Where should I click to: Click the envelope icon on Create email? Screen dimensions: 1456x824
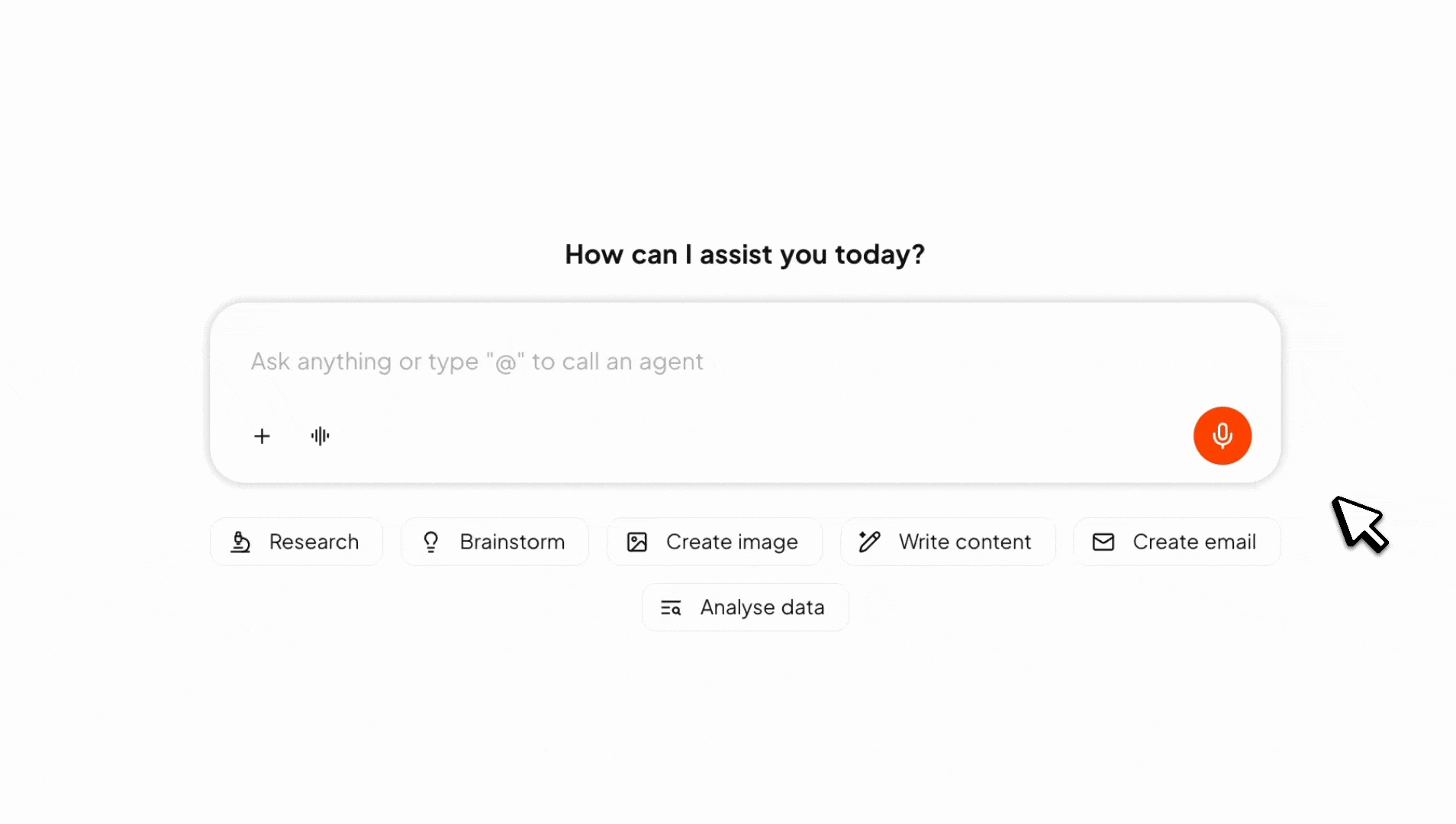pos(1103,542)
